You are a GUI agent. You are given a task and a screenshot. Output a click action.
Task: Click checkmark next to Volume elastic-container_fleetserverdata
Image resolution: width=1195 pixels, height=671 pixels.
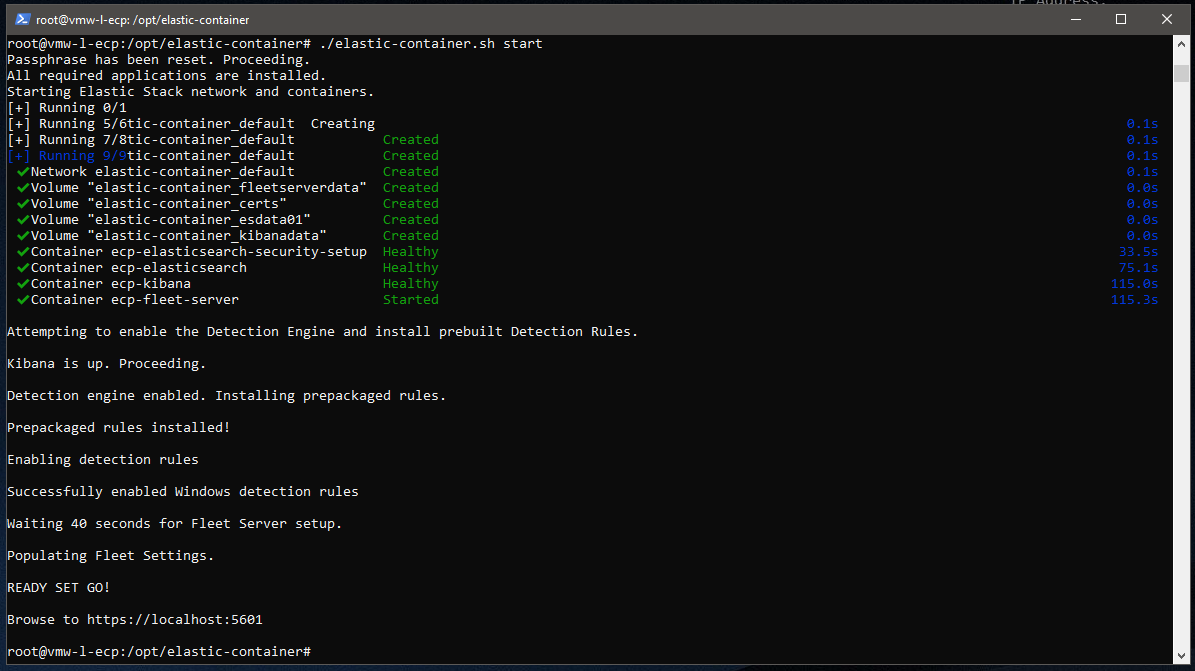pyautogui.click(x=22, y=188)
